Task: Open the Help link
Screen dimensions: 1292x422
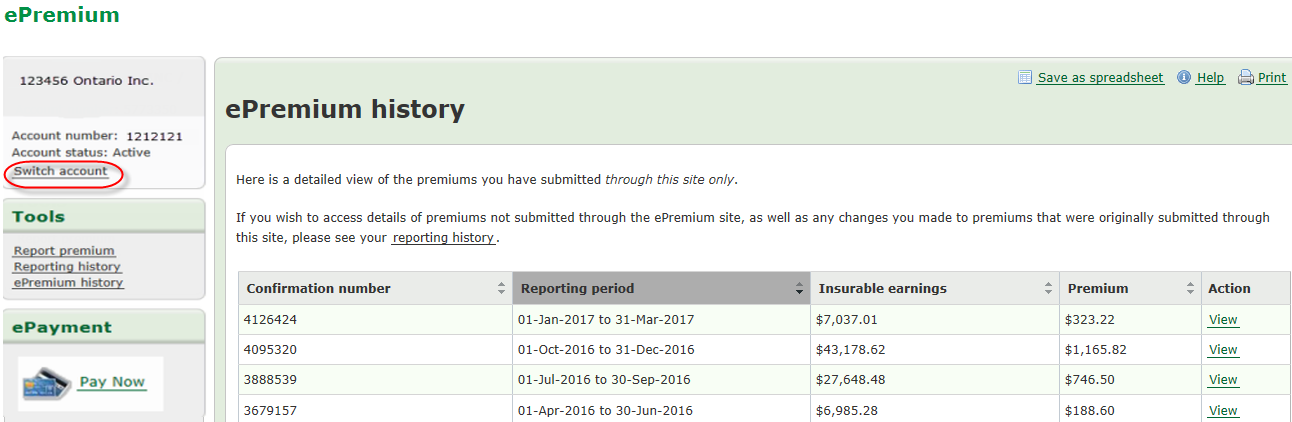Action: (x=1210, y=78)
